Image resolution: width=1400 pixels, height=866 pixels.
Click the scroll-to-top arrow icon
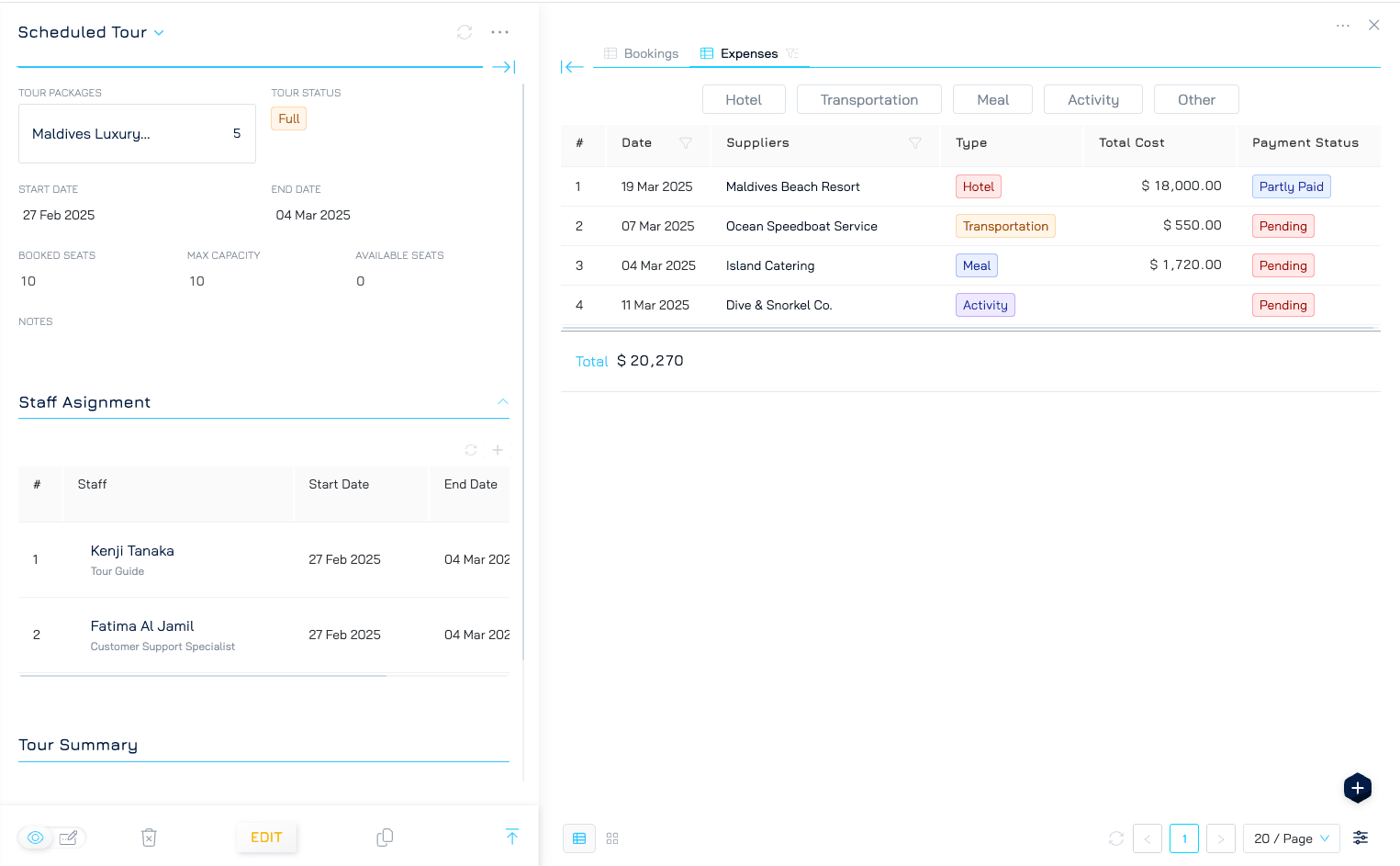point(512,837)
